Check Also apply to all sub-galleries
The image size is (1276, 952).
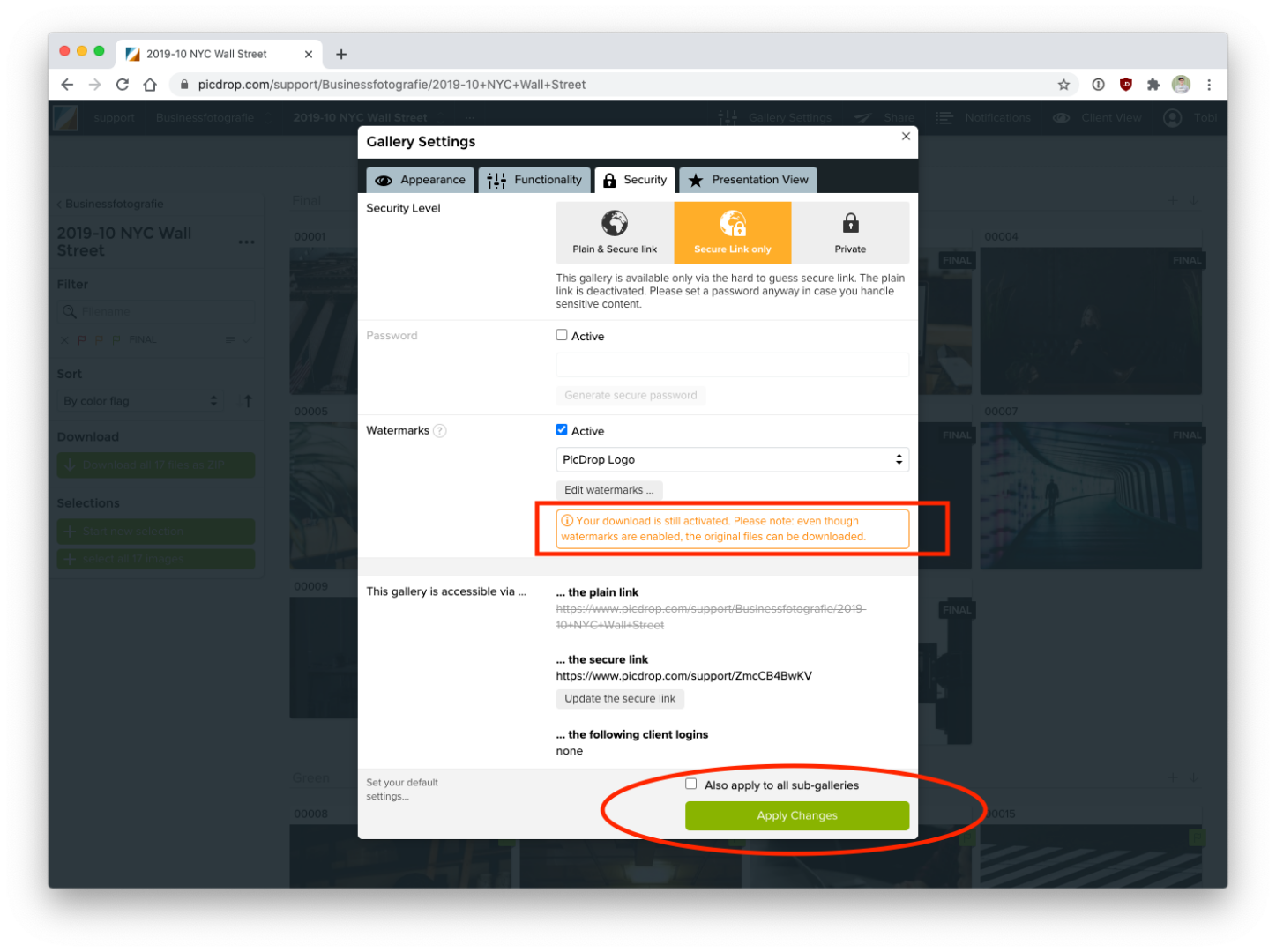point(691,784)
